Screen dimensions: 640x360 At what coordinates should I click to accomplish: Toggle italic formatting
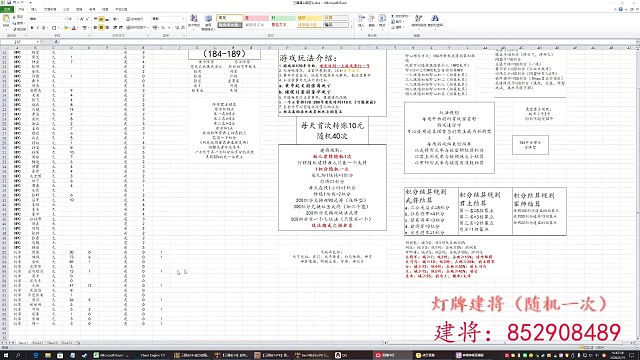(38, 28)
